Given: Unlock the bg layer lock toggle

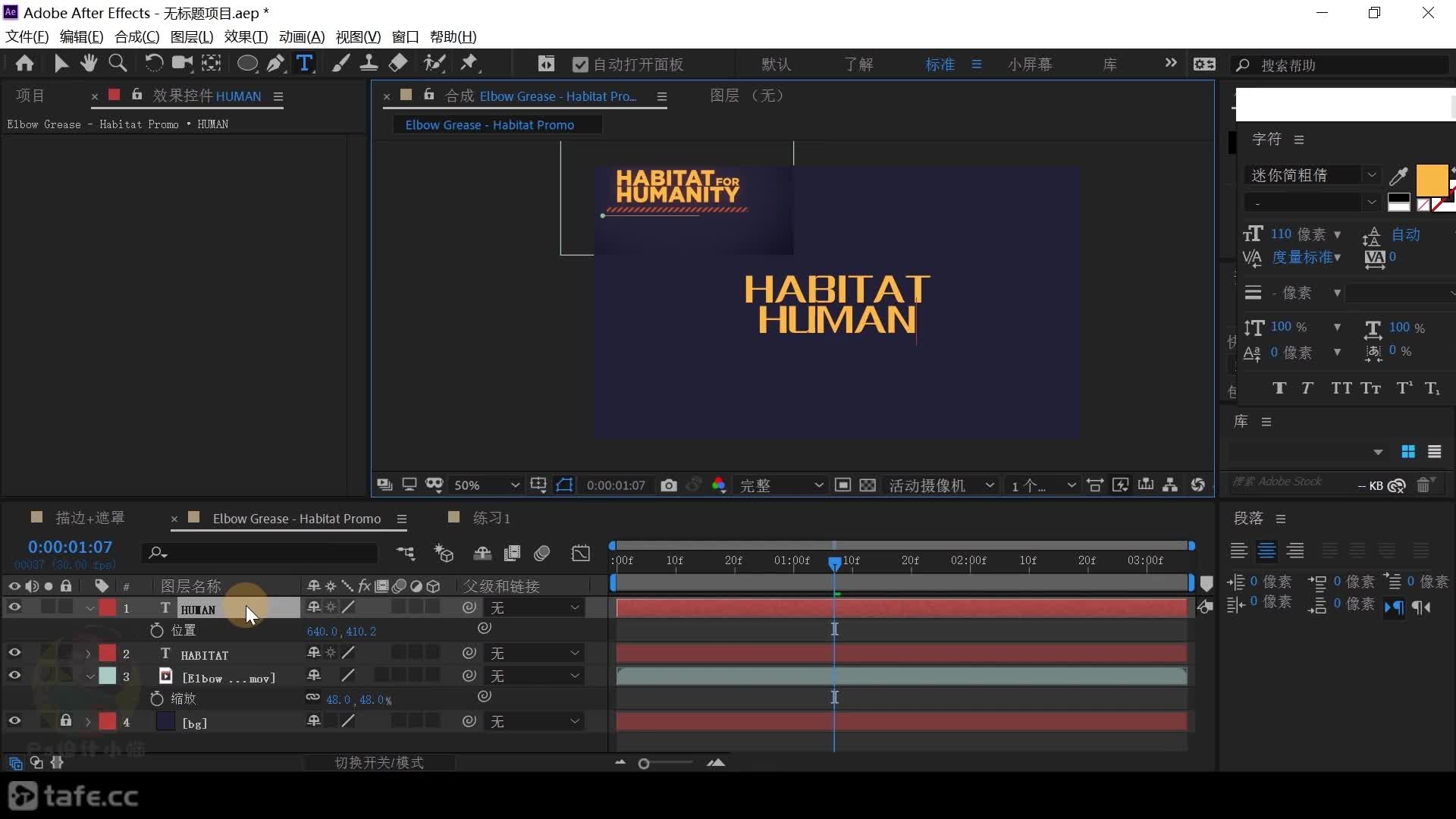Looking at the screenshot, I should [x=66, y=720].
